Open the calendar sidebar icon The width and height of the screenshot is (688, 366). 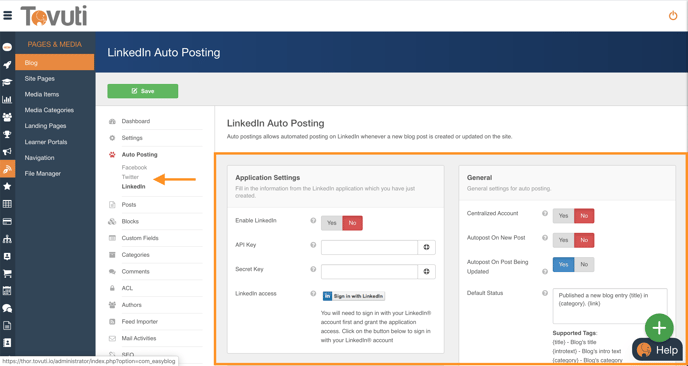(7, 291)
